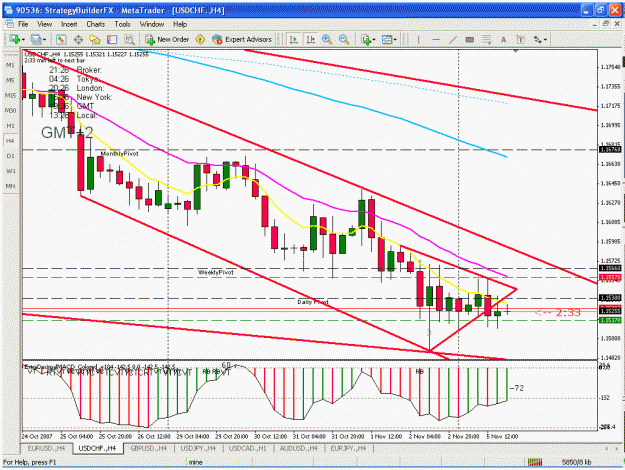Switch to H1 timeframe
625x470 pixels.
click(10, 126)
